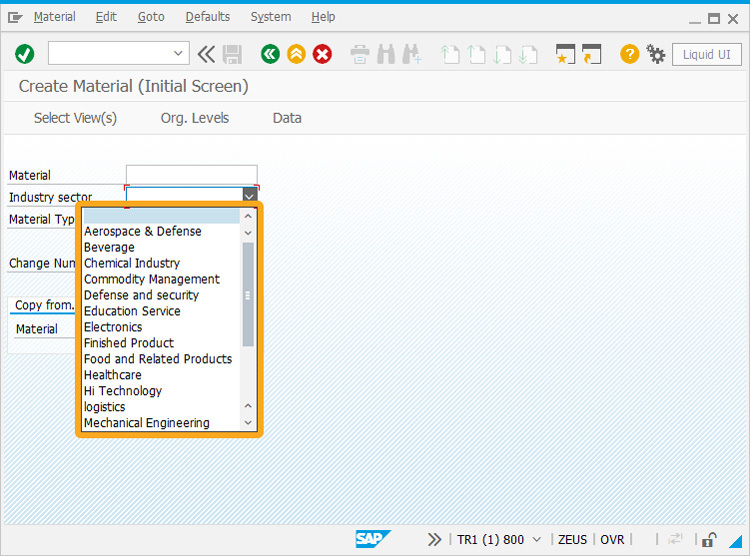
Task: Click the Select View(s) button
Action: click(75, 118)
